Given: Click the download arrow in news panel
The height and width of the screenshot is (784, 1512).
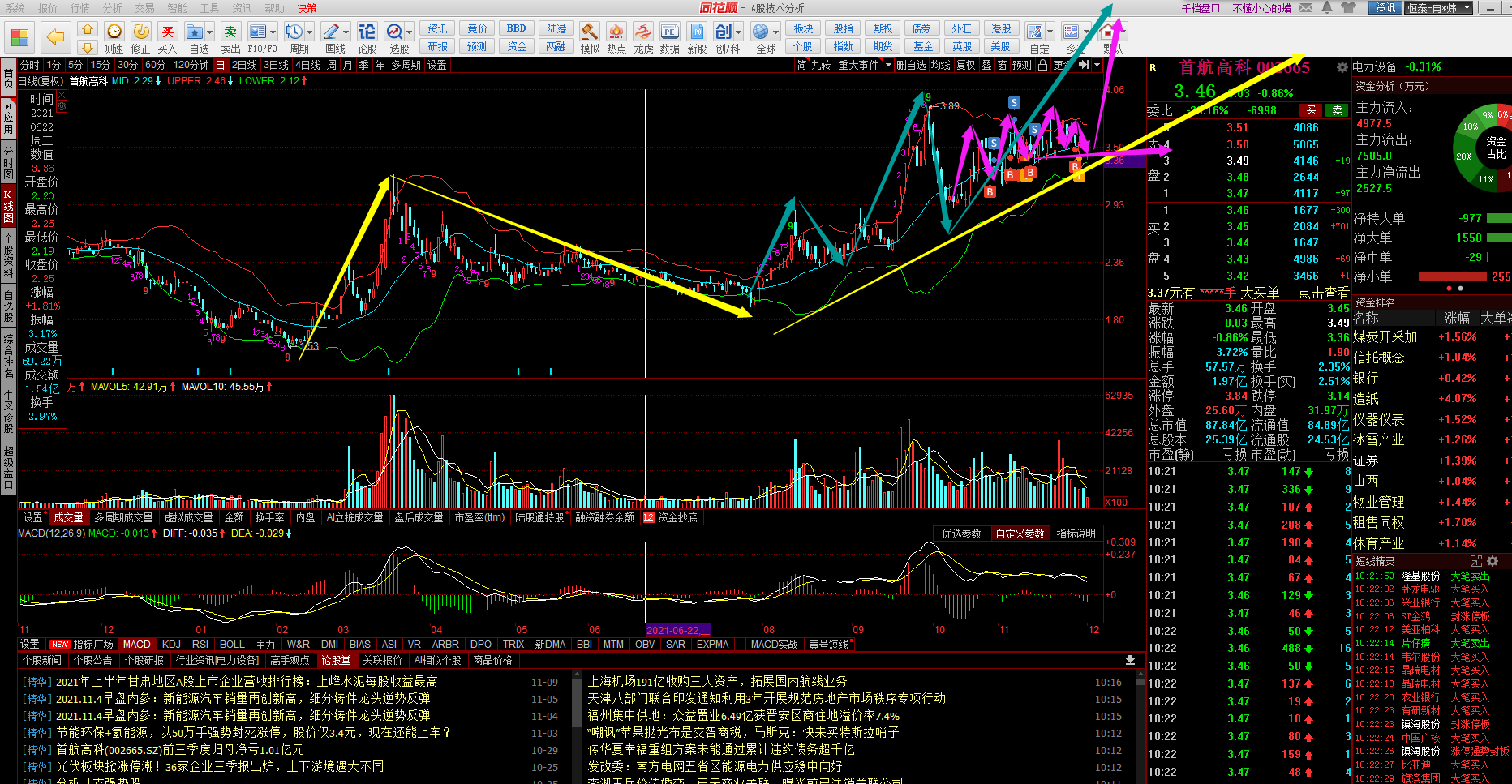Looking at the screenshot, I should (x=1130, y=660).
